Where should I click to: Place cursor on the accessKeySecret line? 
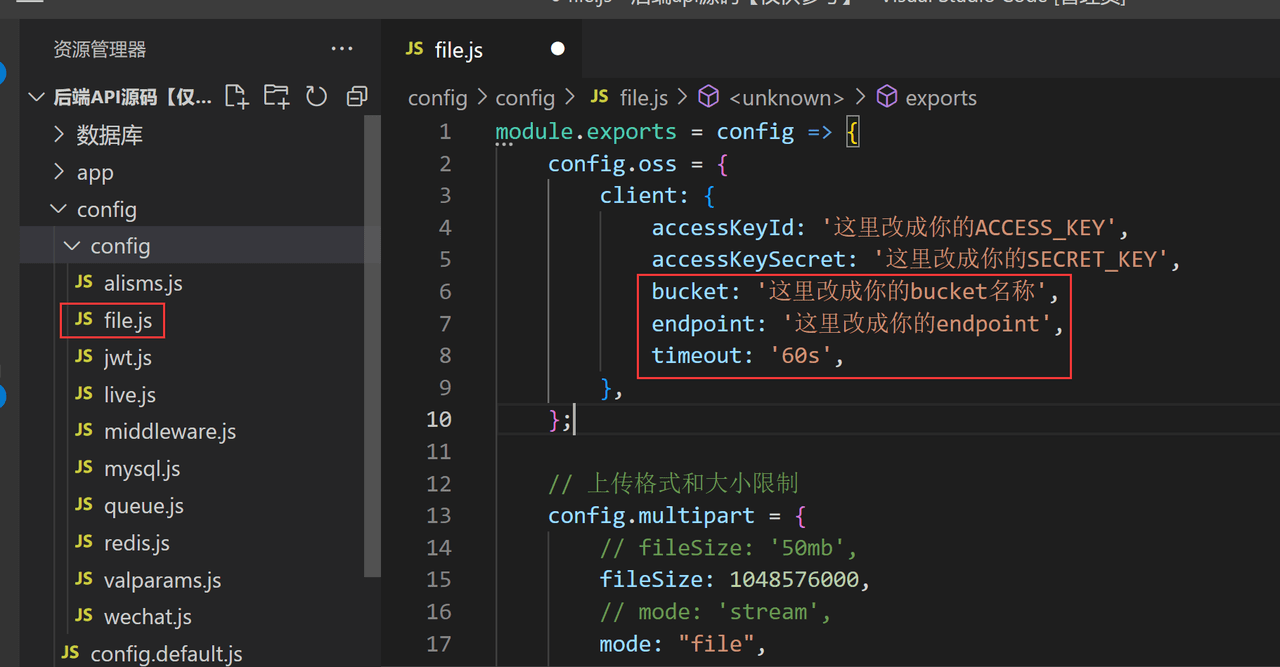(x=917, y=259)
